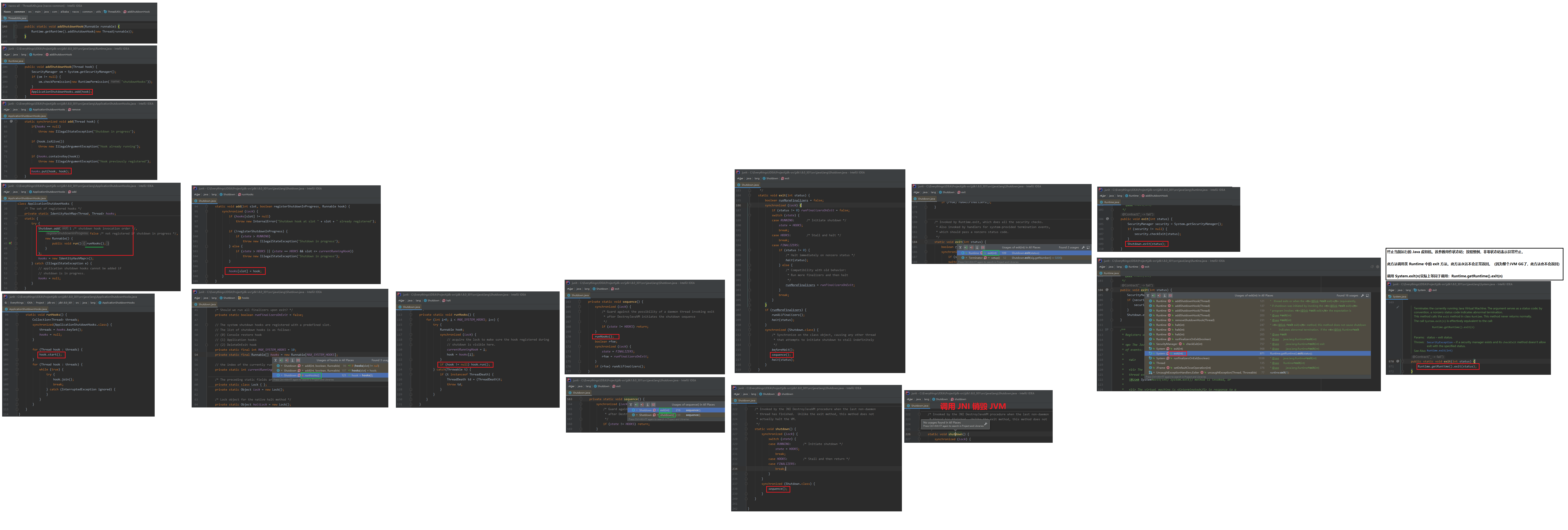This screenshot has height=530, width=1568.
Task: Open the ThreadUtils.java editor tab
Action: [x=15, y=18]
